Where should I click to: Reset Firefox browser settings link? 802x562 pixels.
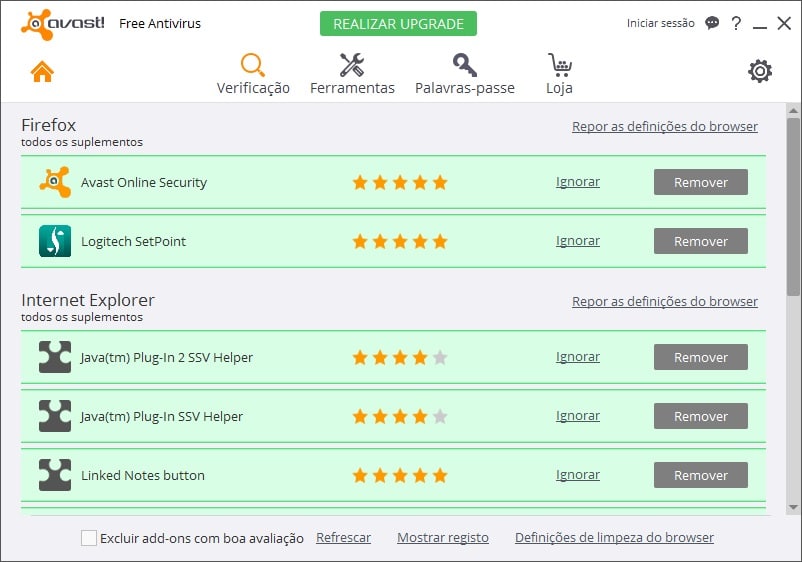(x=664, y=127)
